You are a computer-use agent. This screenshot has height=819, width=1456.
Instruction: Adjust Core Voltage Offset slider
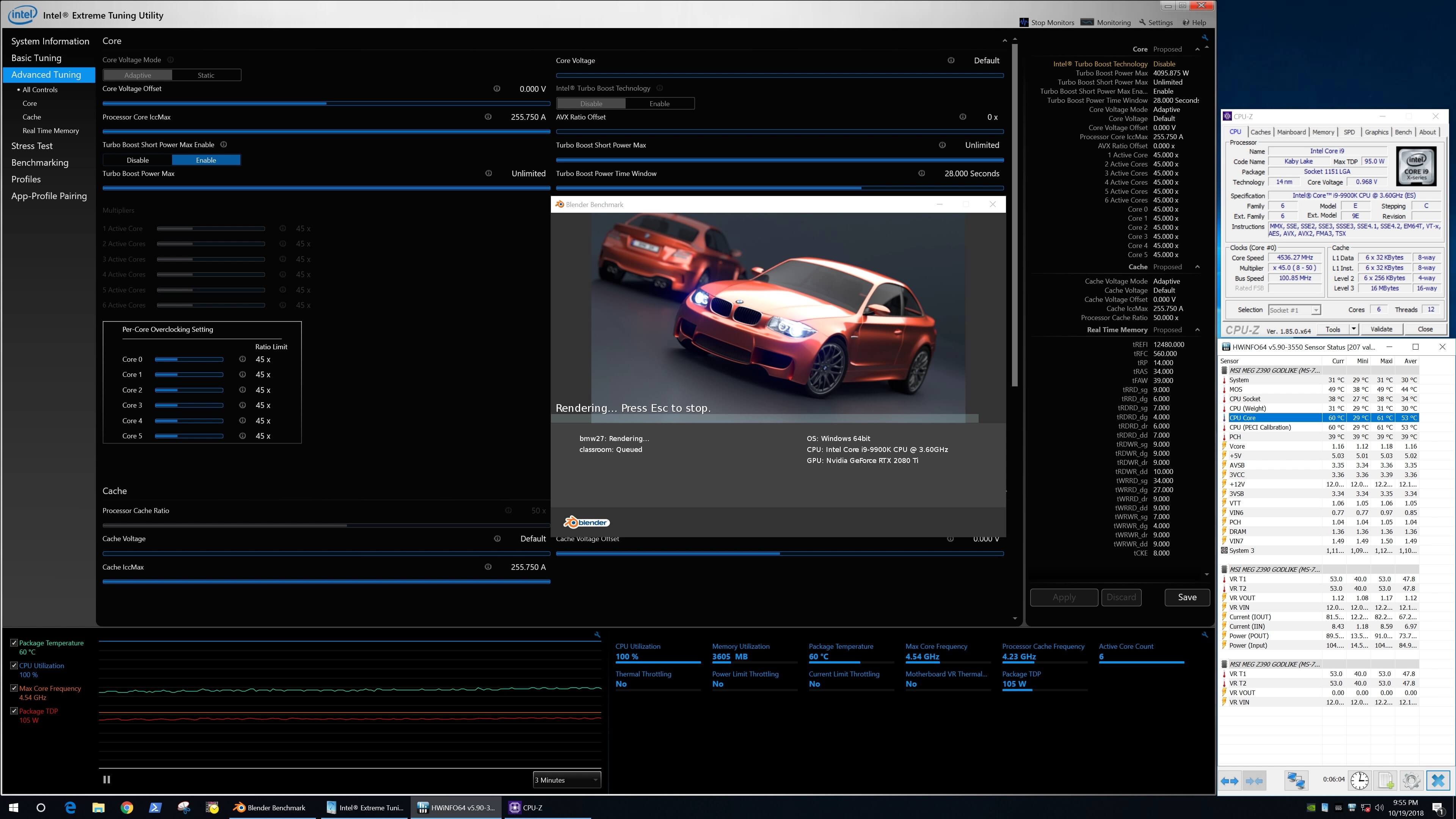coord(326,104)
